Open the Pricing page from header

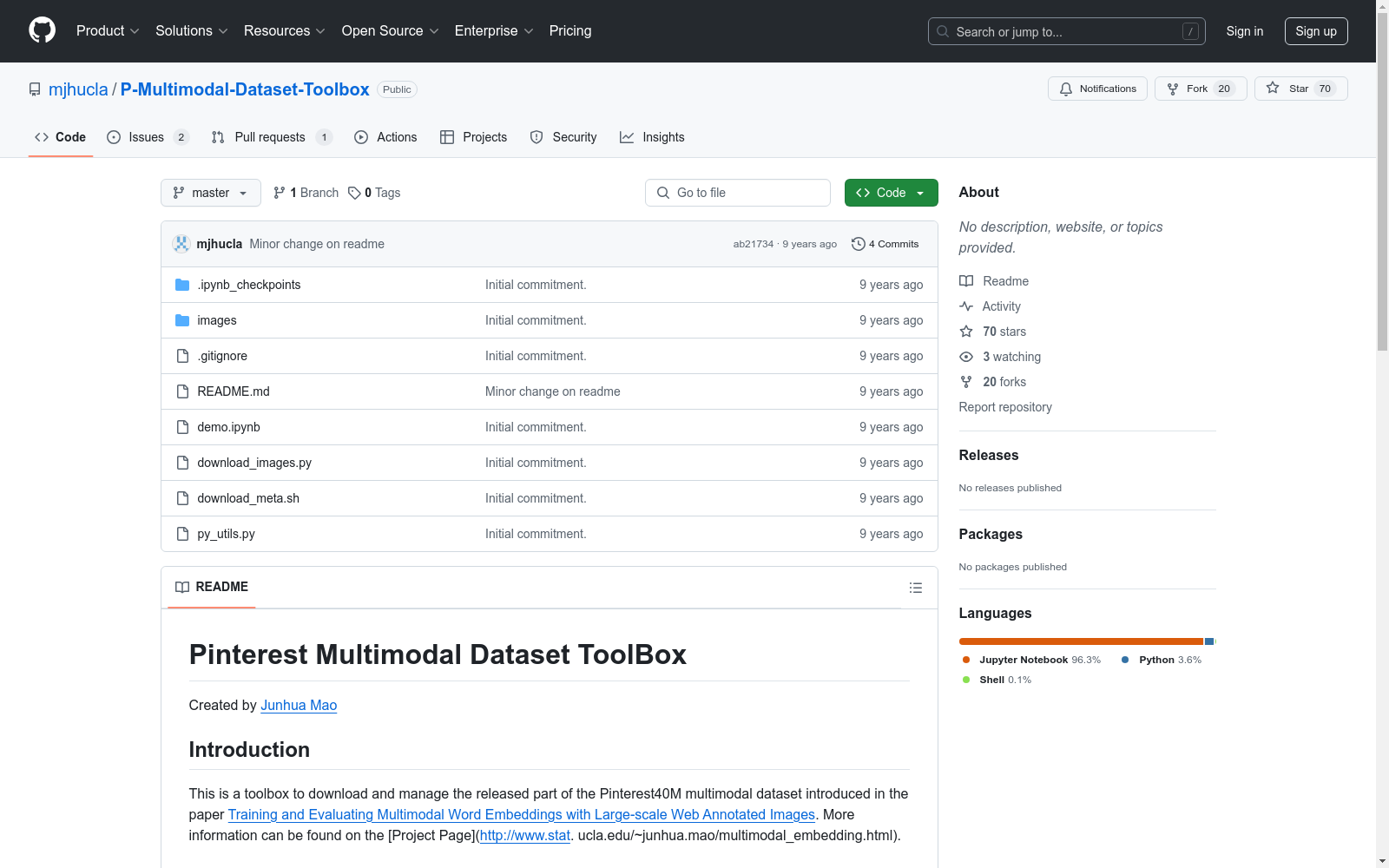pyautogui.click(x=570, y=31)
